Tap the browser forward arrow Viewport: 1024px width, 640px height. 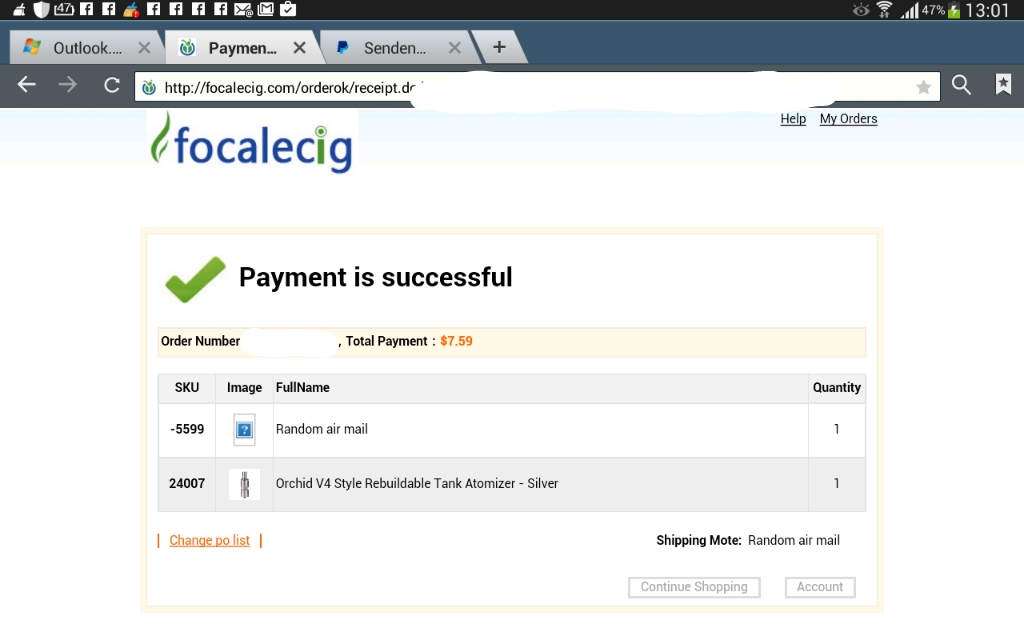[x=68, y=85]
